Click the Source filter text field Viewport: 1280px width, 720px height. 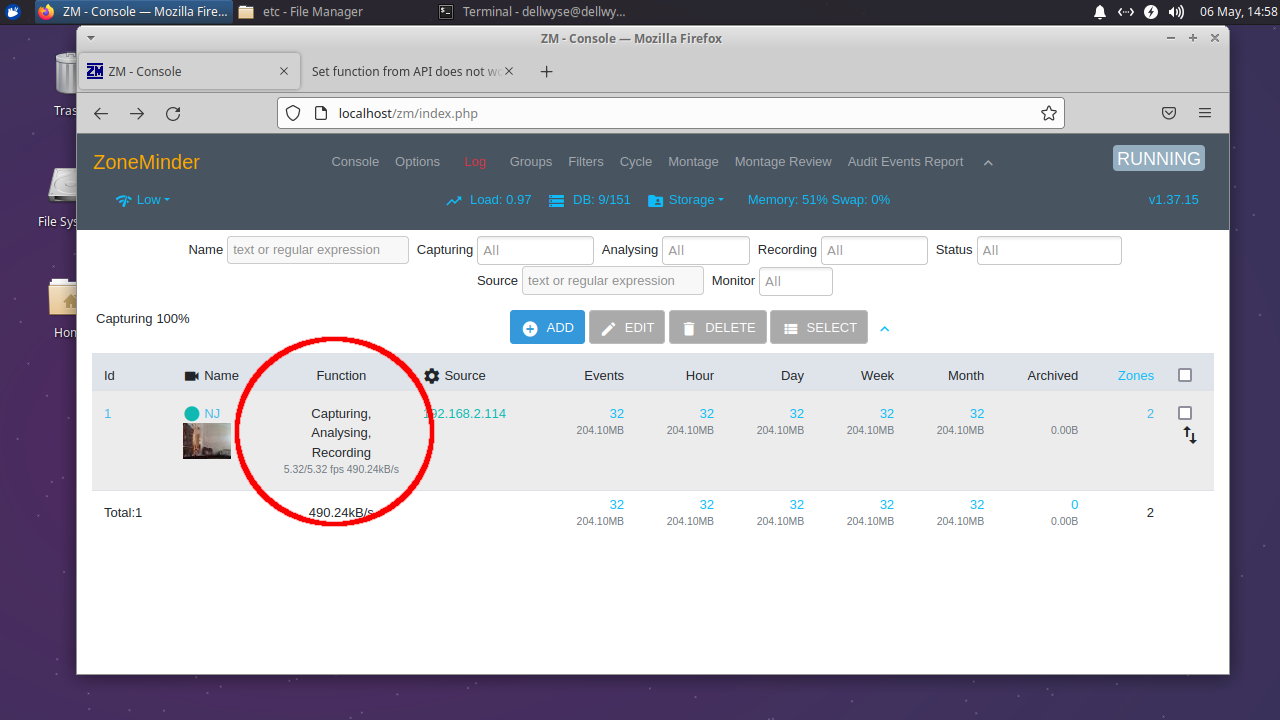(613, 281)
